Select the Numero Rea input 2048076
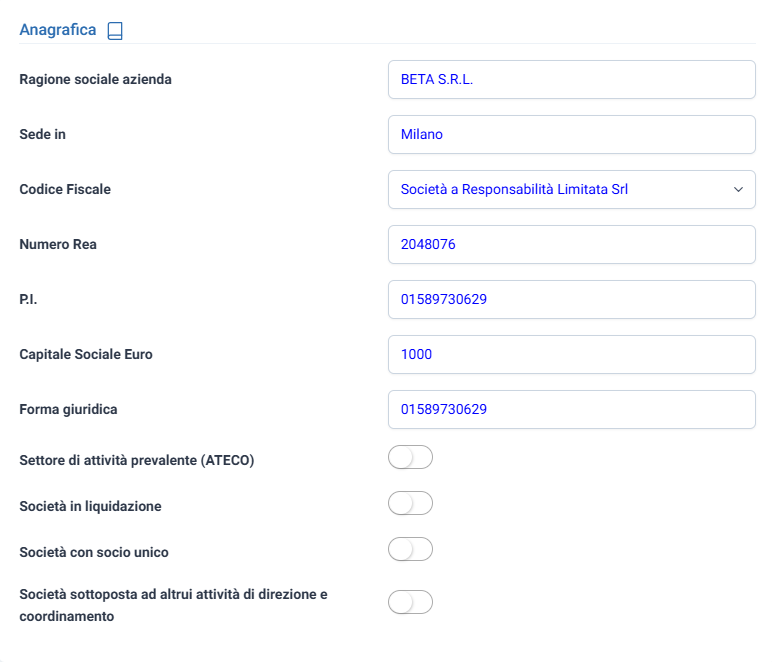772x662 pixels. pyautogui.click(x=572, y=245)
